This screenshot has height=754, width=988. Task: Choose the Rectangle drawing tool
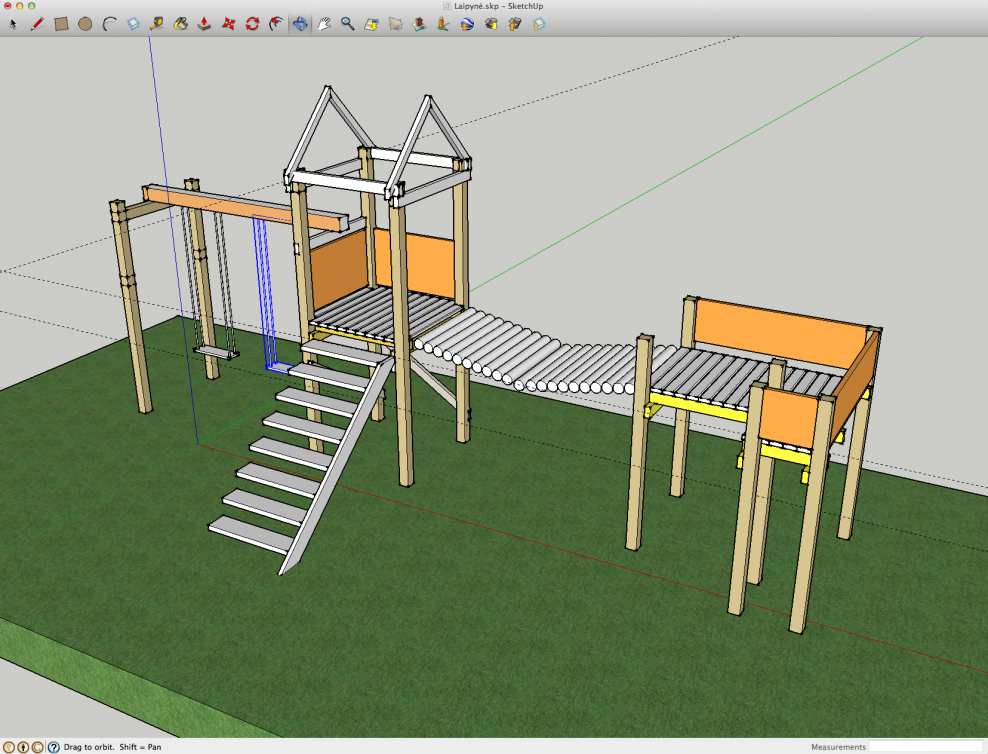(61, 24)
